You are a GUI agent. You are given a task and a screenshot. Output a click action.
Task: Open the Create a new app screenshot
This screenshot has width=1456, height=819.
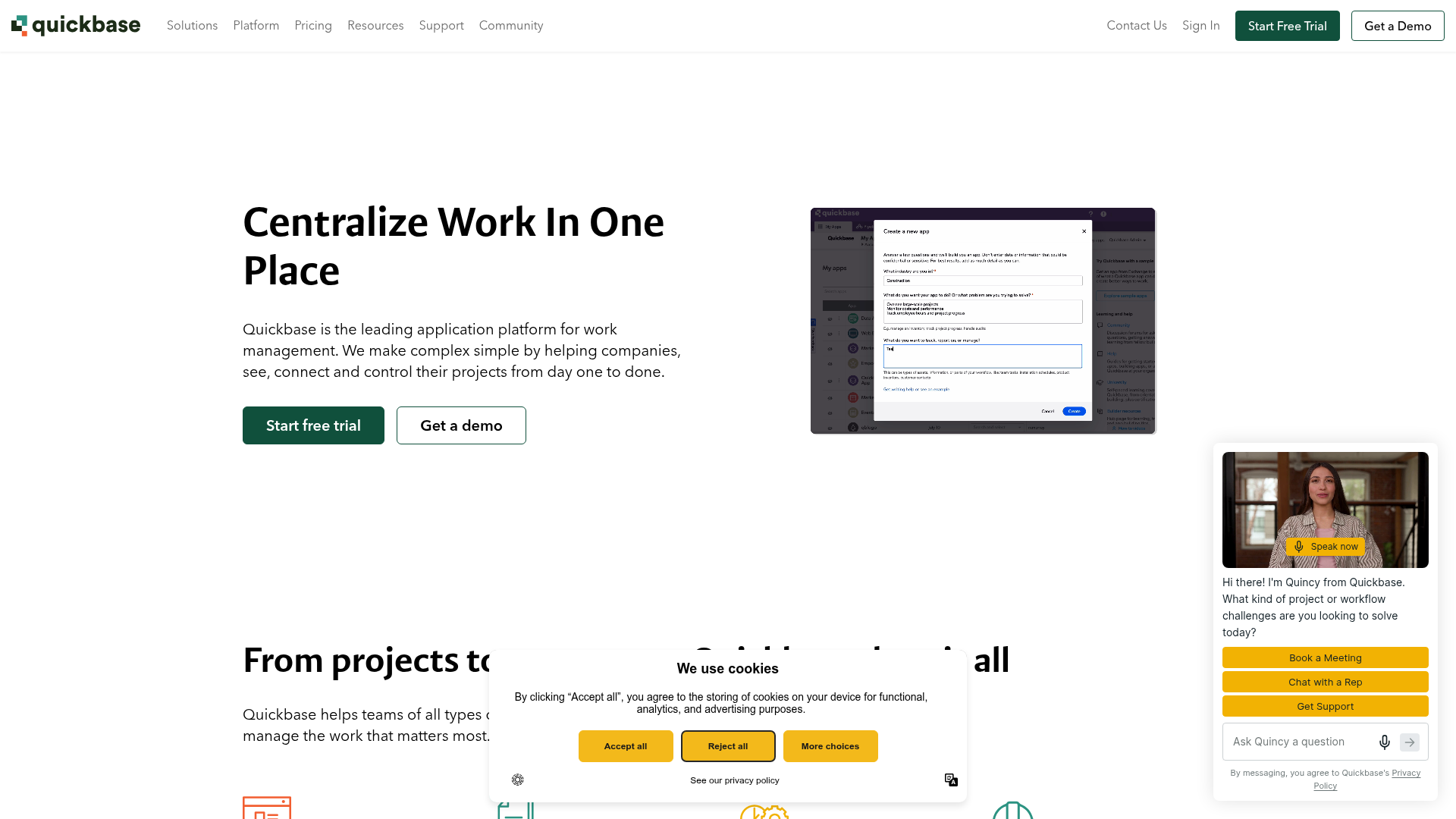(983, 321)
